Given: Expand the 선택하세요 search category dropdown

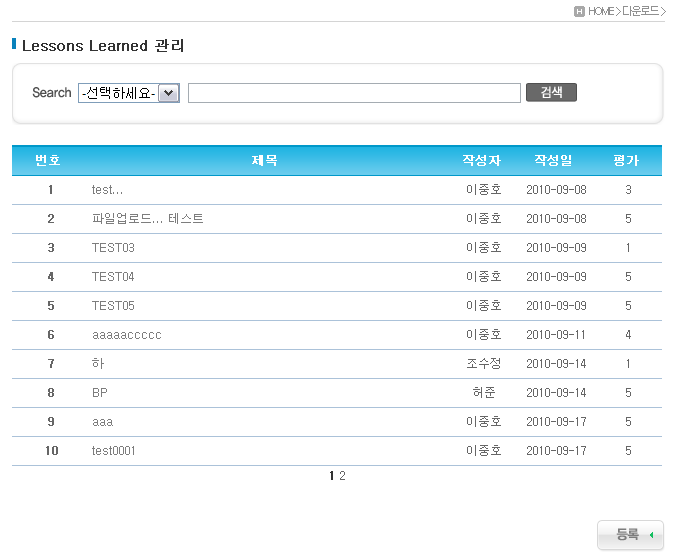Looking at the screenshot, I should [x=129, y=93].
